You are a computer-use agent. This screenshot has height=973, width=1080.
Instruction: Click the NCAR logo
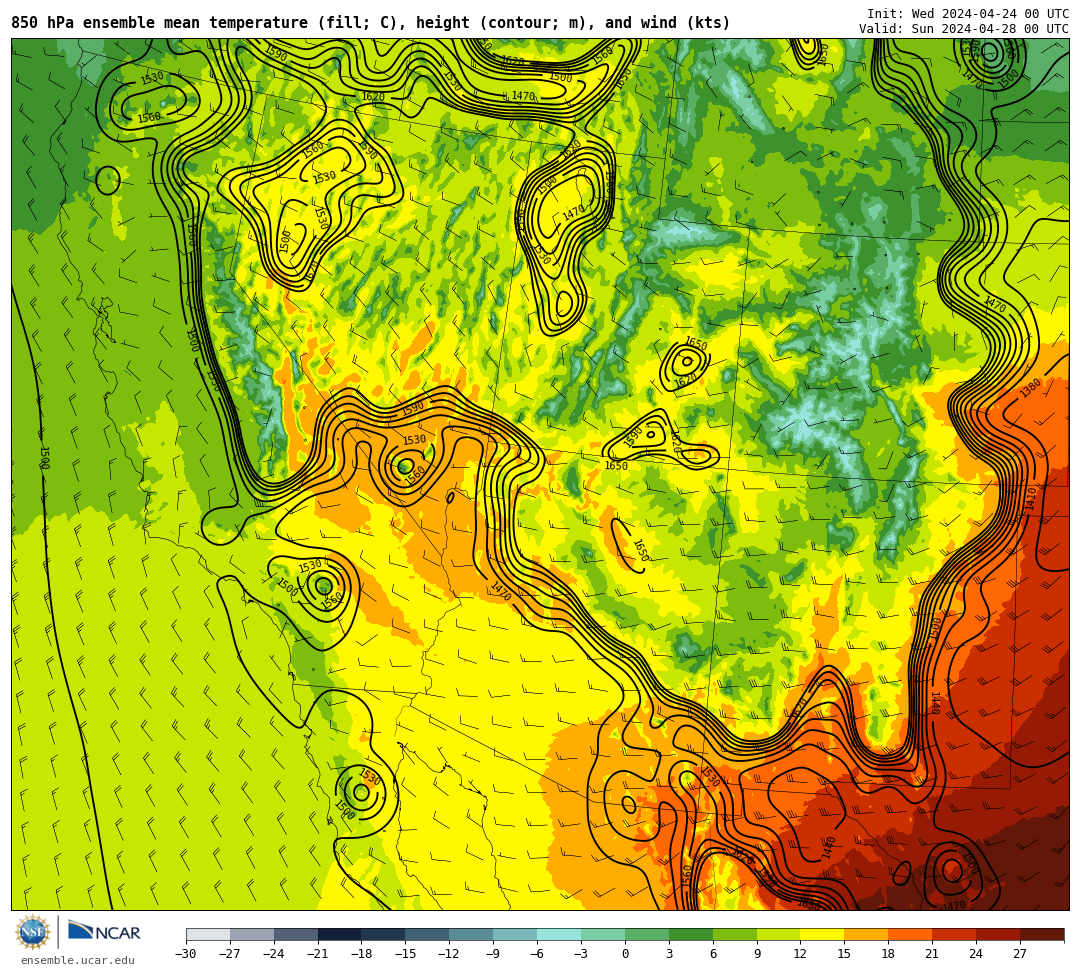tap(104, 932)
